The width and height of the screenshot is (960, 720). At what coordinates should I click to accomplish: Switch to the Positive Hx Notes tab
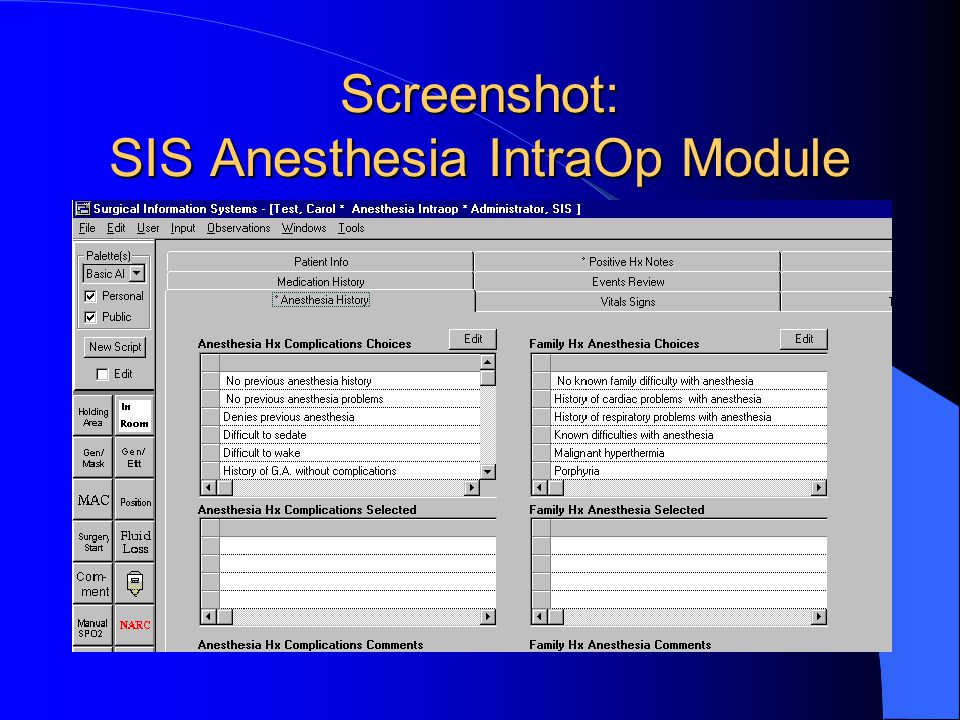pos(627,262)
